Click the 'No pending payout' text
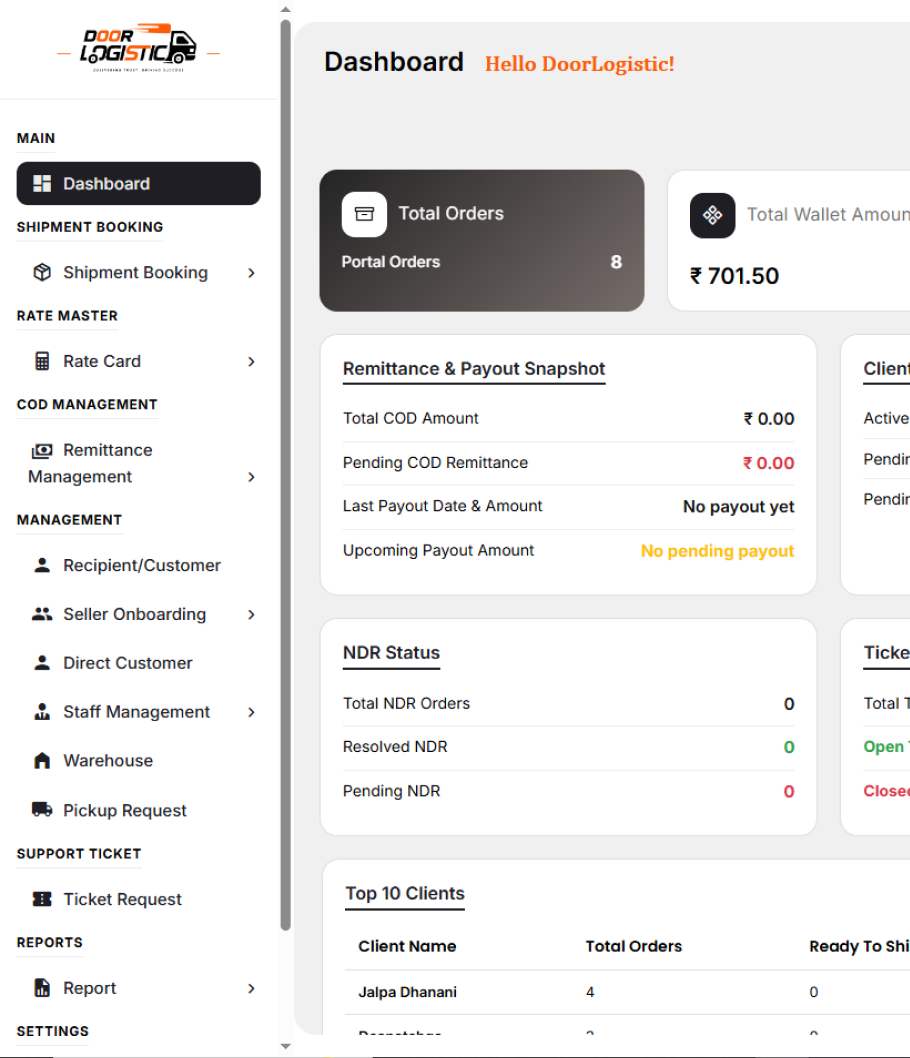The width and height of the screenshot is (910, 1058). (717, 551)
